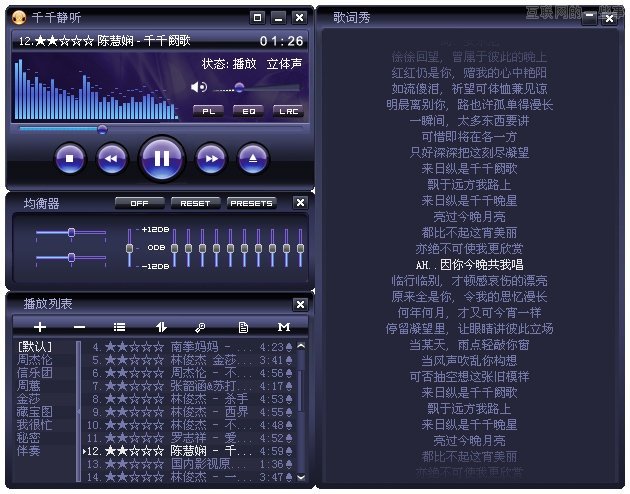The height and width of the screenshot is (494, 630).
Task: Skip to previous track button
Action: click(x=112, y=159)
